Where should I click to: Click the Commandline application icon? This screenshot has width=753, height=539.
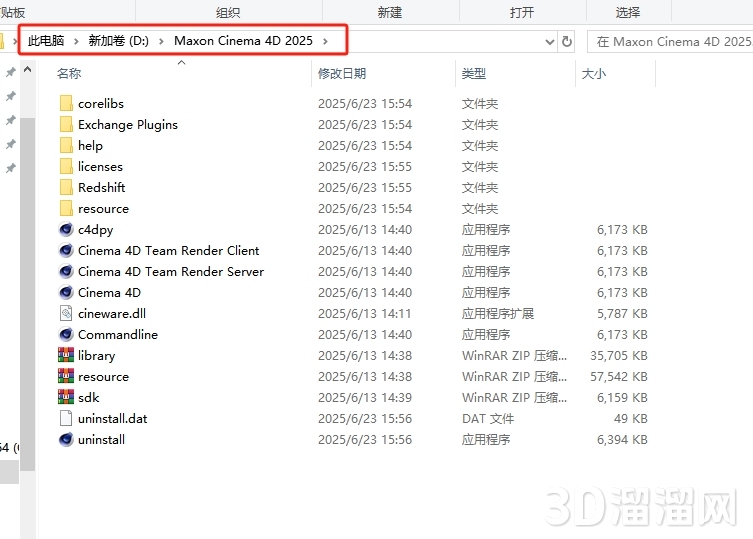pyautogui.click(x=66, y=334)
